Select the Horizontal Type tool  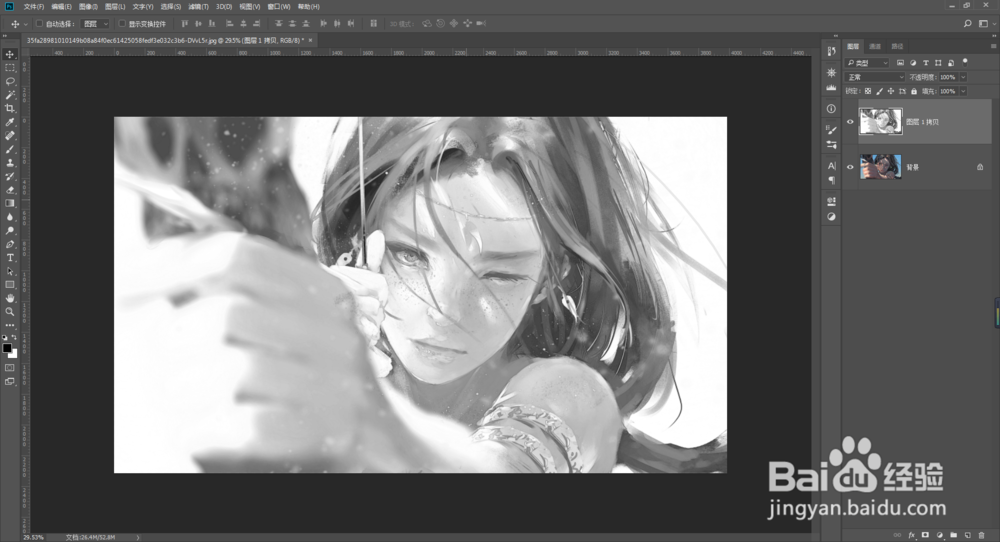pos(10,258)
